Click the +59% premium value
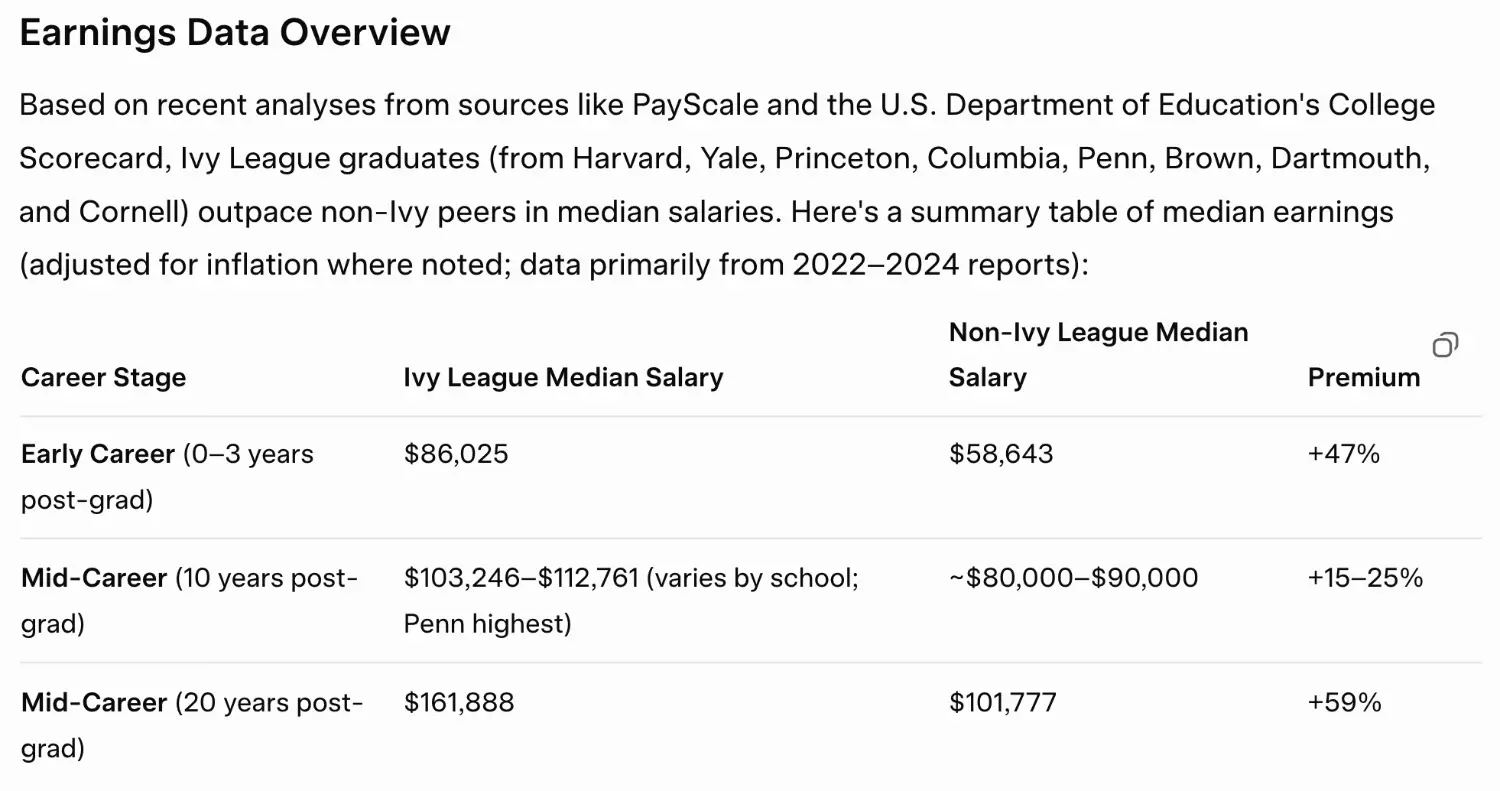This screenshot has width=1500, height=791. (x=1344, y=702)
